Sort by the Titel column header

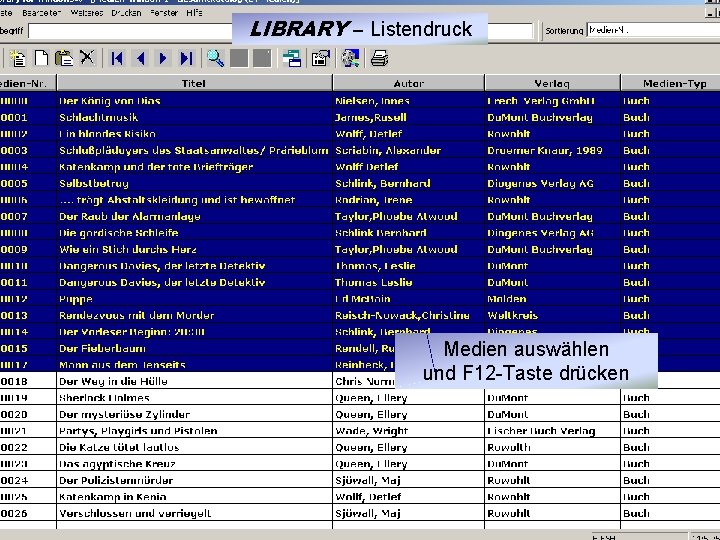(194, 83)
